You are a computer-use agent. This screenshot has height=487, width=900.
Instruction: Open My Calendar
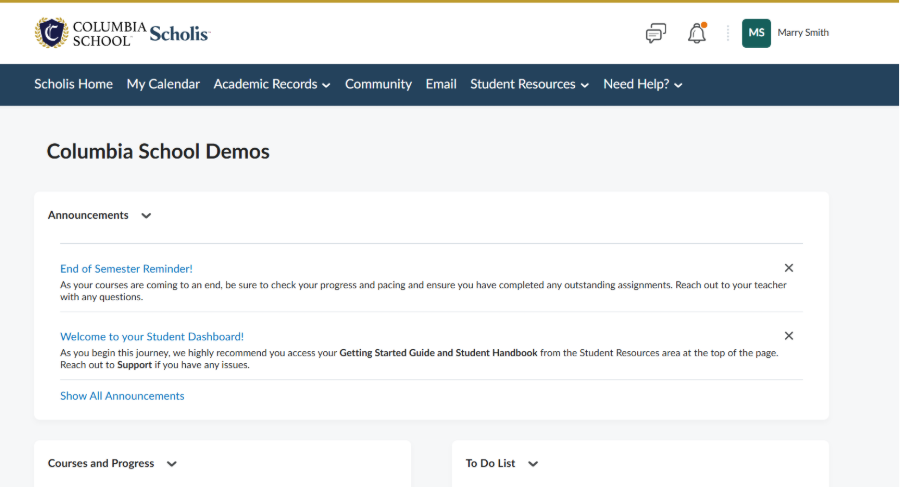coord(163,84)
